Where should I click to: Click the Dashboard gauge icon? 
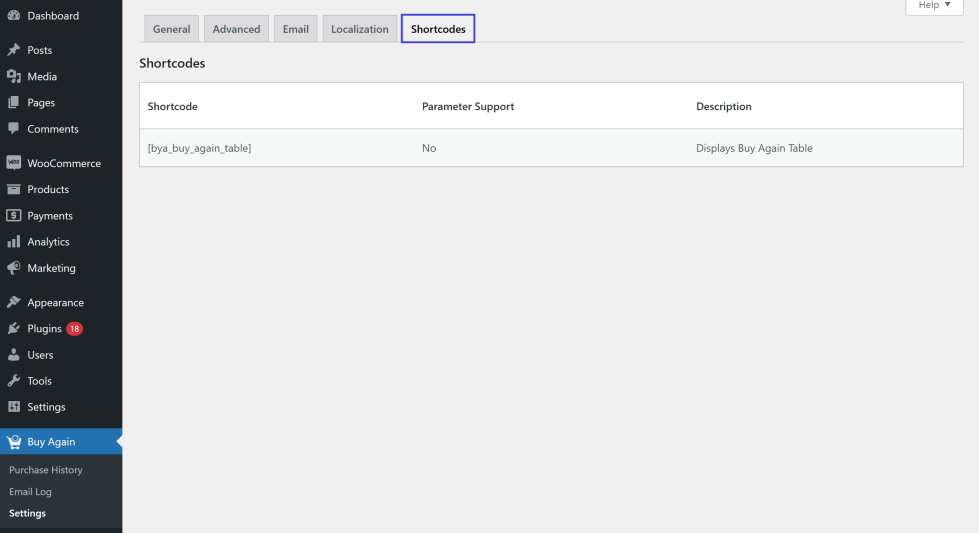(x=14, y=16)
